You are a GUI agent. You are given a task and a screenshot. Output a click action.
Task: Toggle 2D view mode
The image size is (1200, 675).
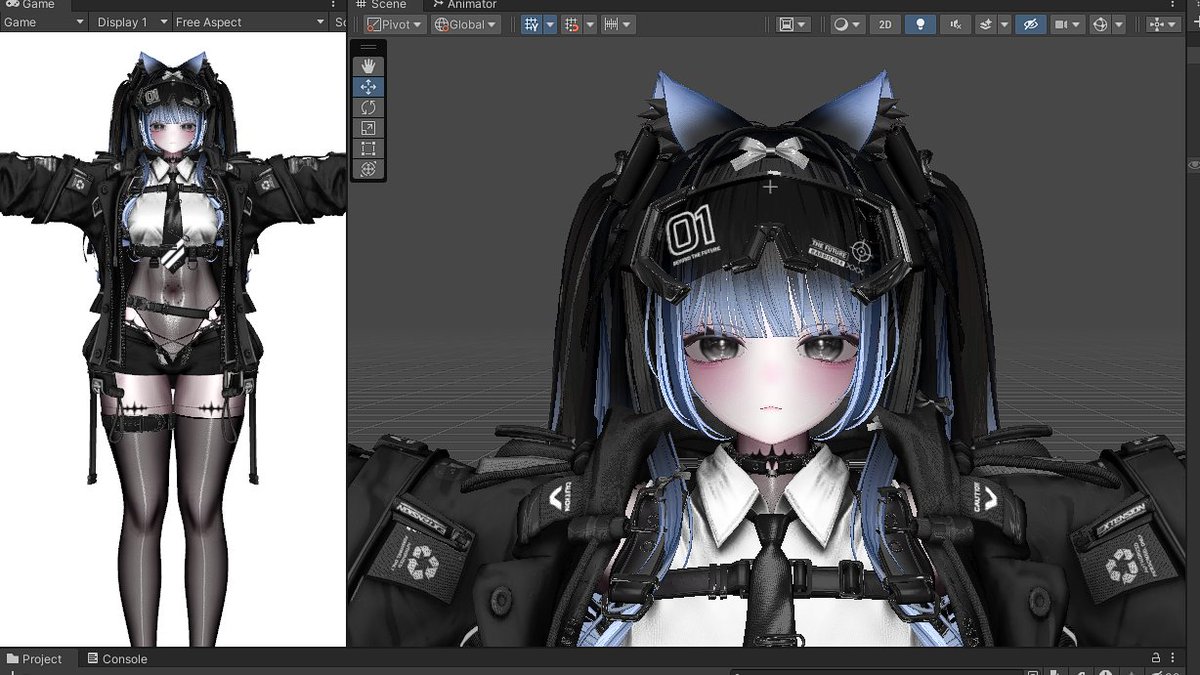885,24
